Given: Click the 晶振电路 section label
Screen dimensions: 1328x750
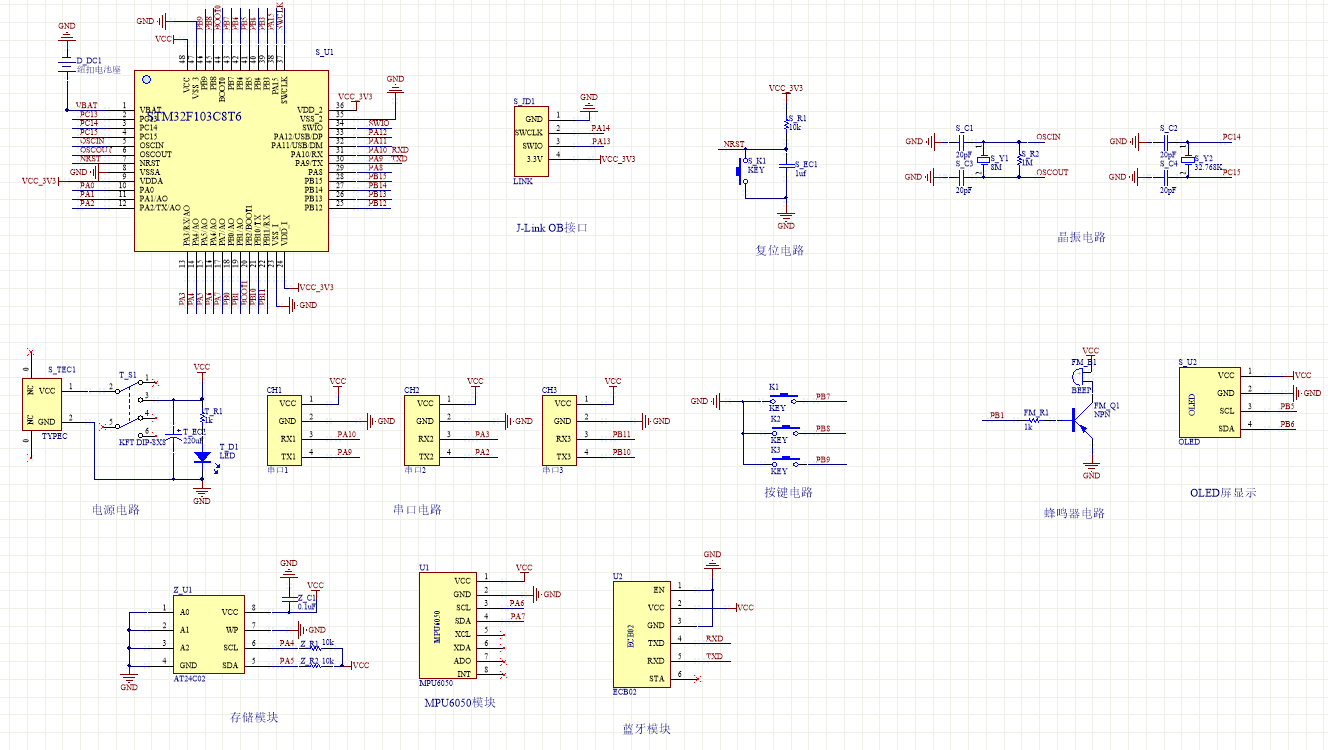Looking at the screenshot, I should point(1081,238).
